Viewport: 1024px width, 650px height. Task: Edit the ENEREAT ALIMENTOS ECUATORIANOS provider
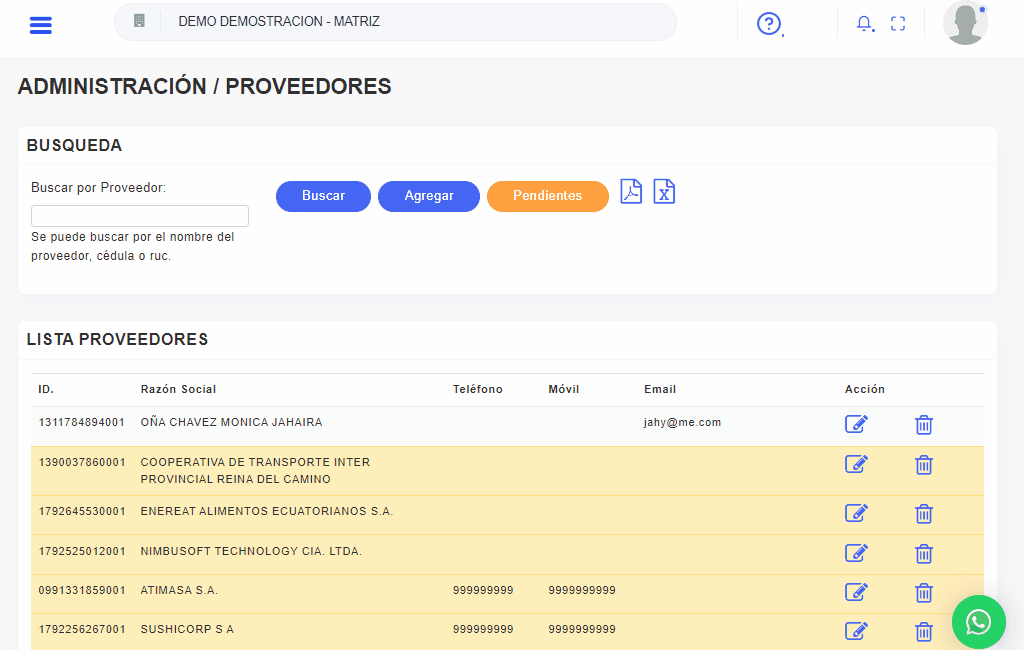856,514
